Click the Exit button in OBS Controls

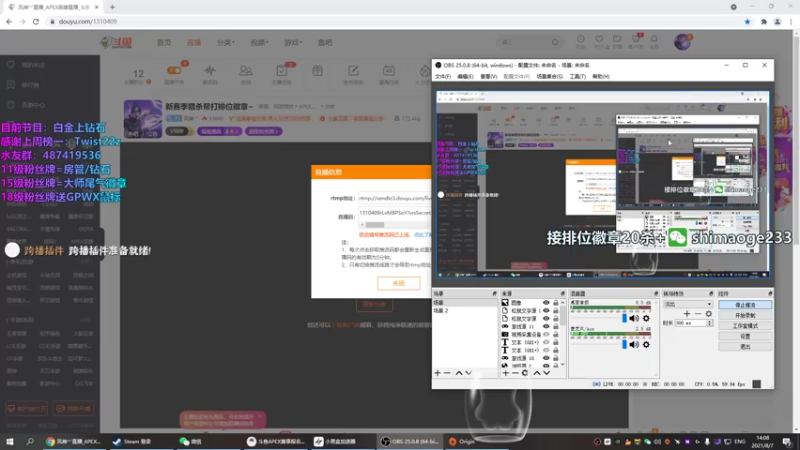745,346
